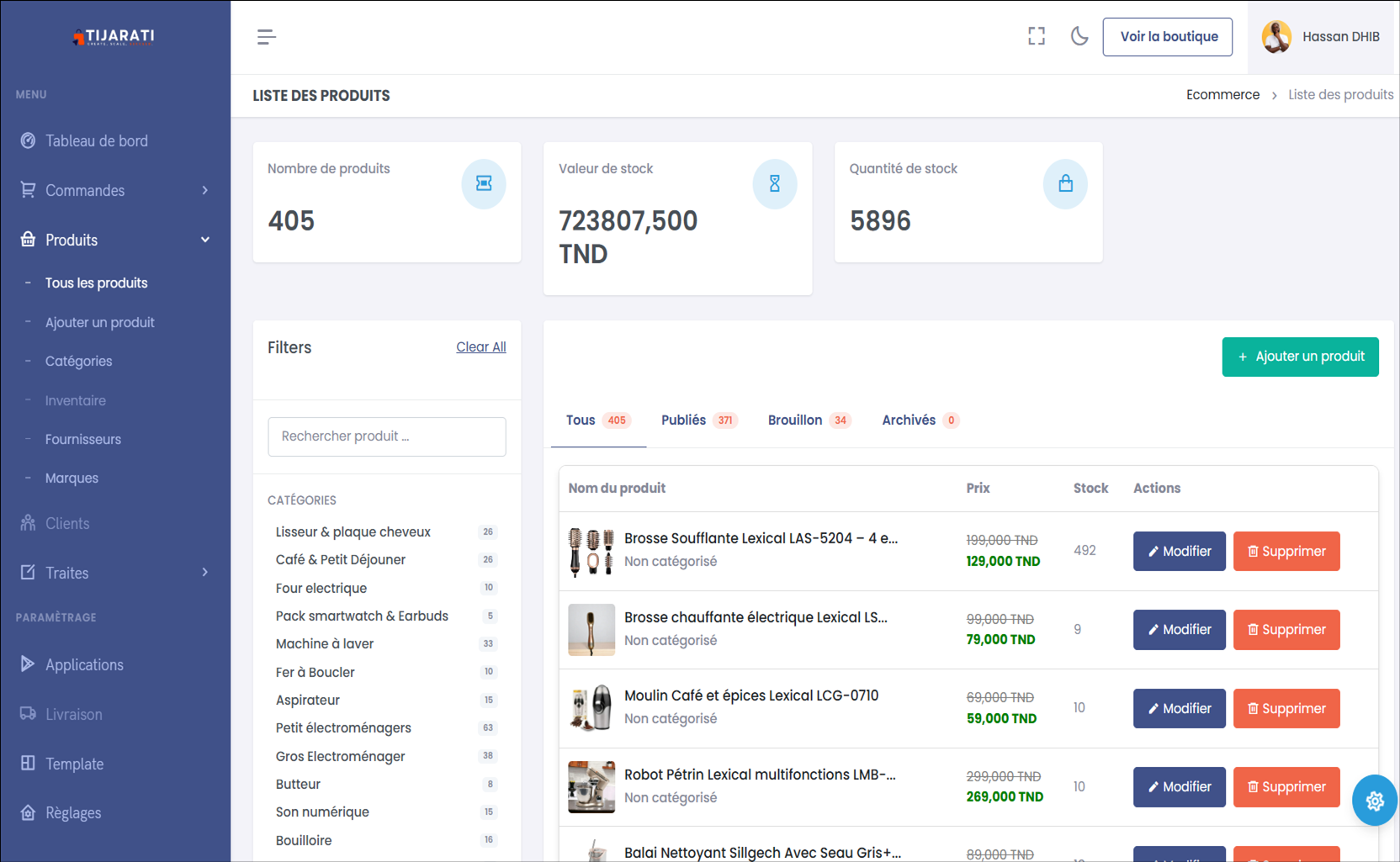The height and width of the screenshot is (862, 1400).
Task: Filter by Fer à Boucler category
Action: pos(386,672)
